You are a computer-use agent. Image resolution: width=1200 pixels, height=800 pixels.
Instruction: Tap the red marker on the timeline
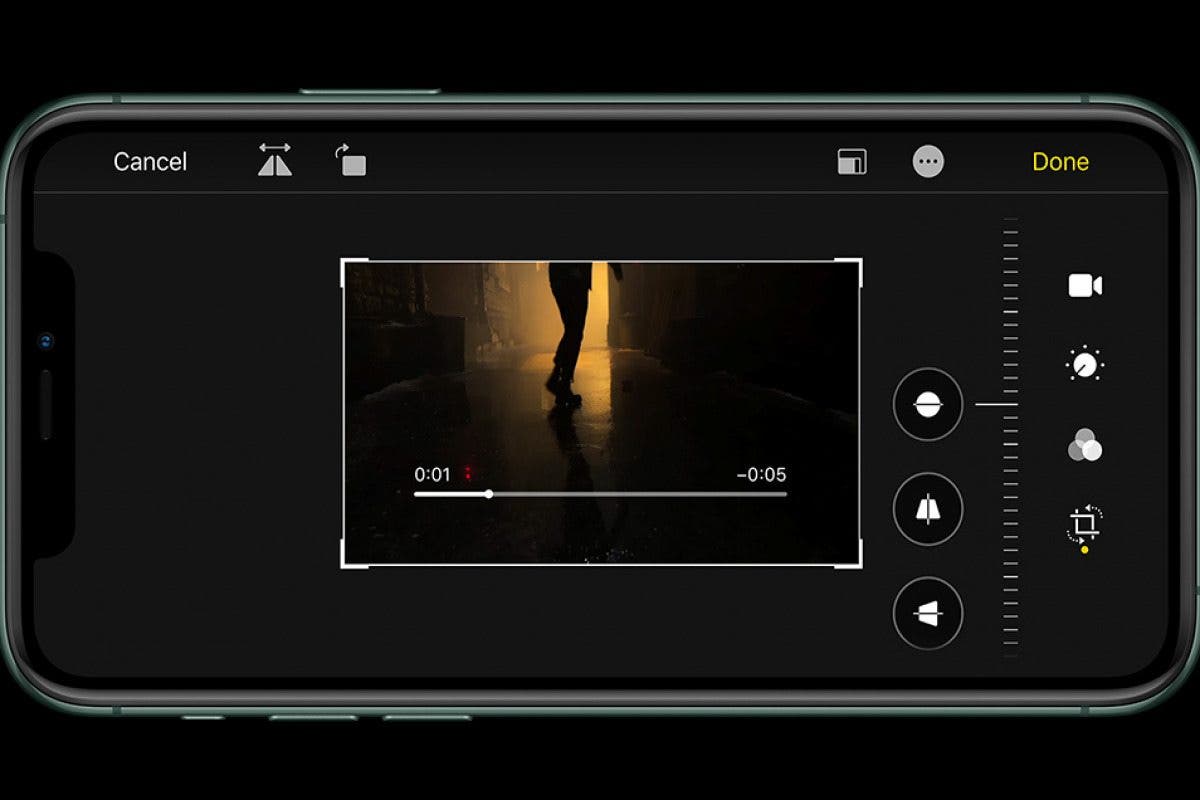click(468, 471)
